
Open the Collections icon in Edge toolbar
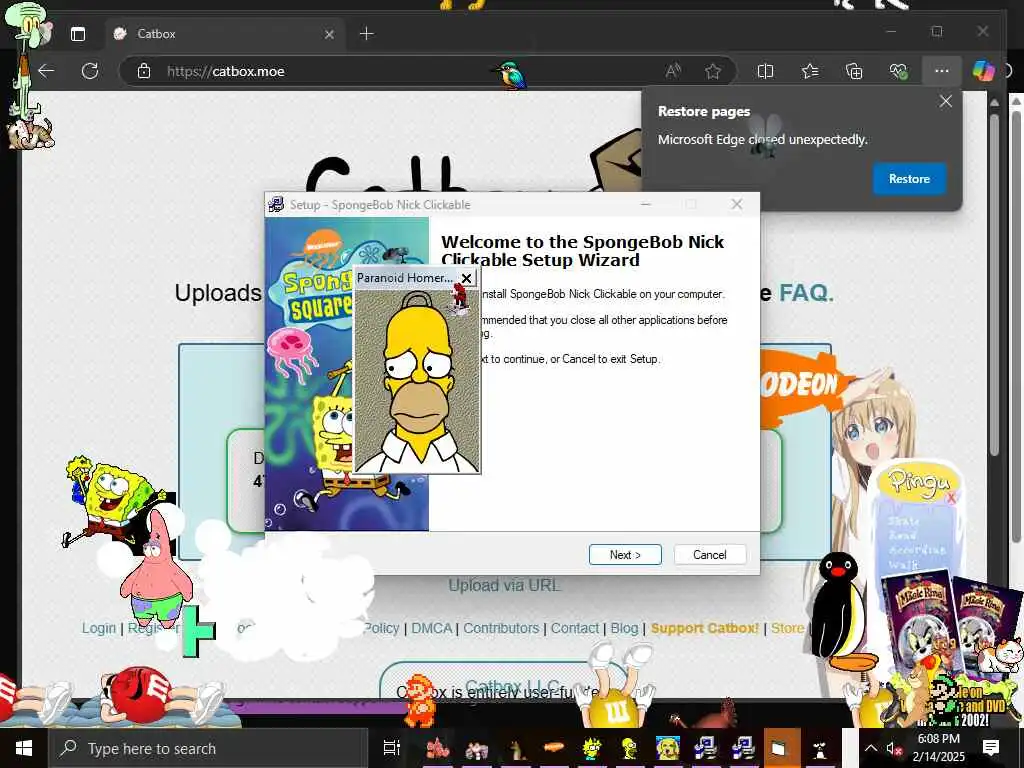[854, 71]
